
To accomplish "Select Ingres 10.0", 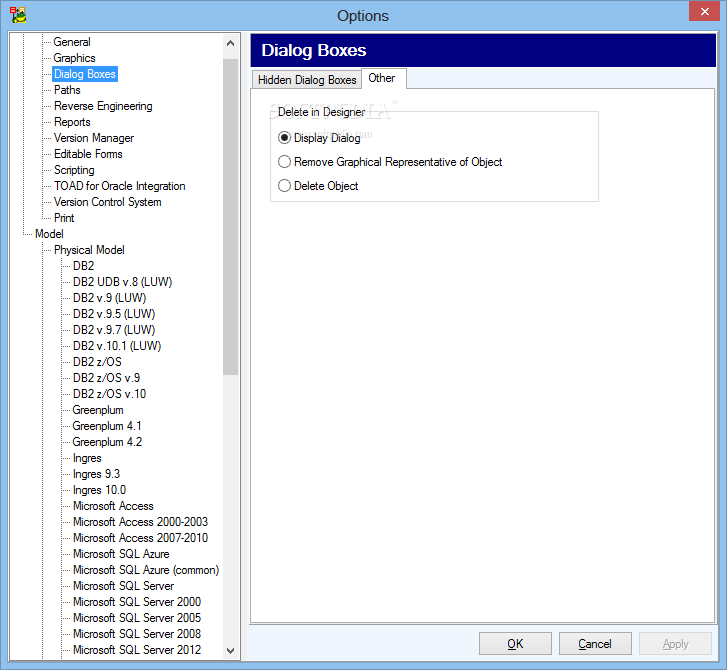I will (99, 490).
